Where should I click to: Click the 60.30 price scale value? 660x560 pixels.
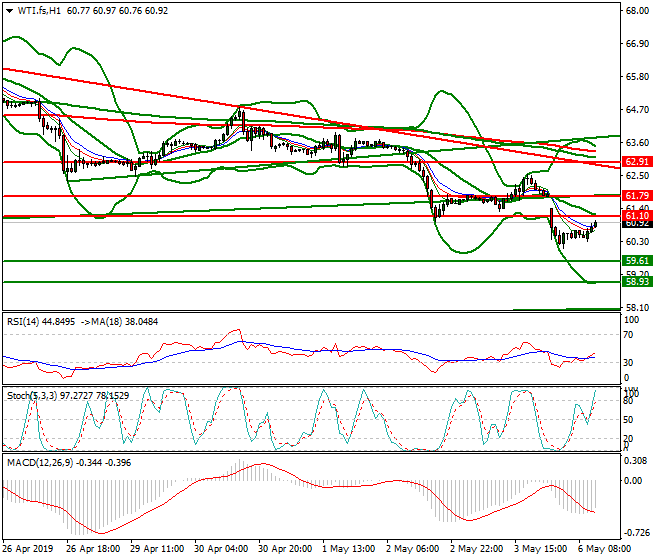[x=637, y=242]
